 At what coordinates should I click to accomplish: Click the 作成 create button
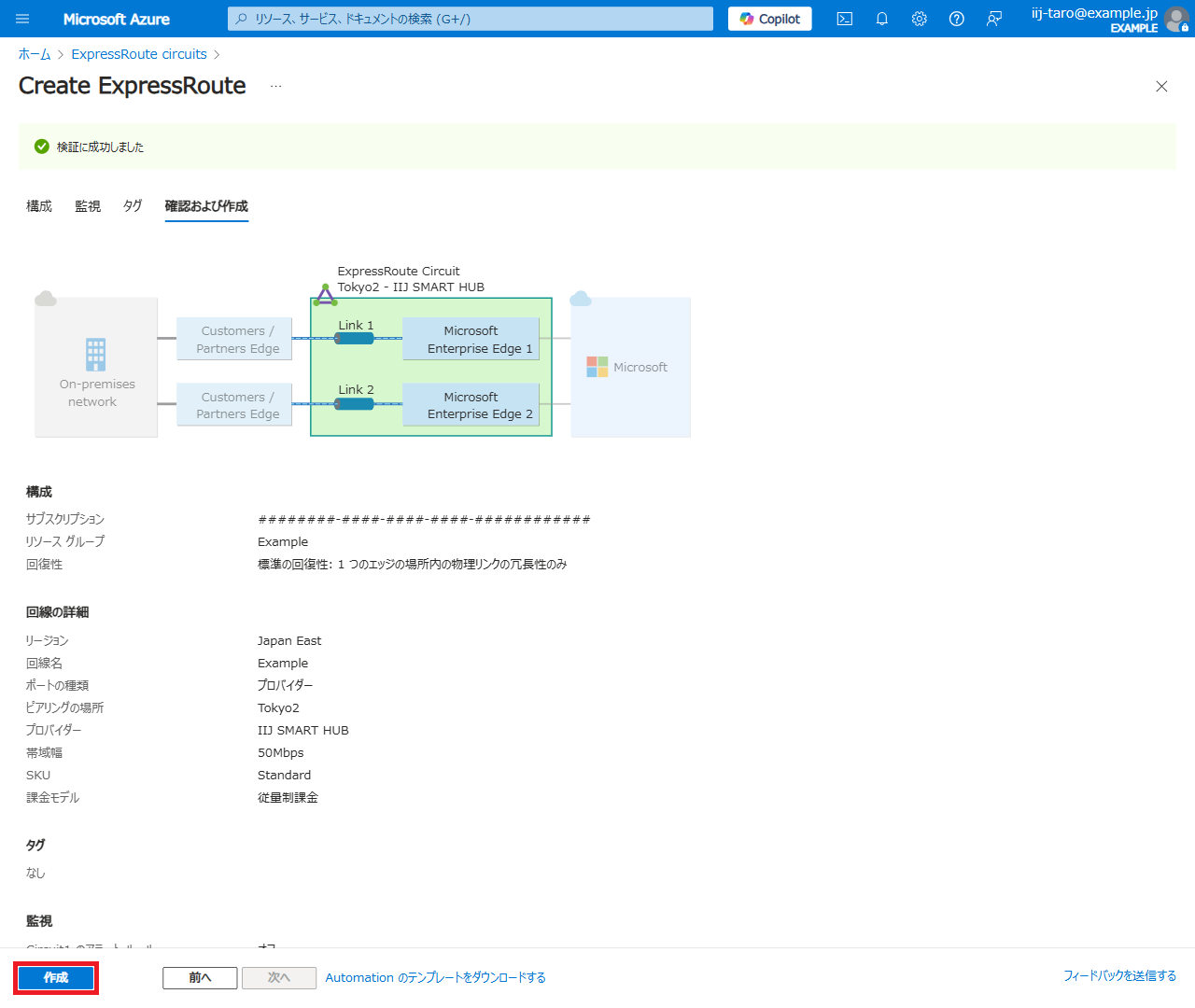coord(56,977)
